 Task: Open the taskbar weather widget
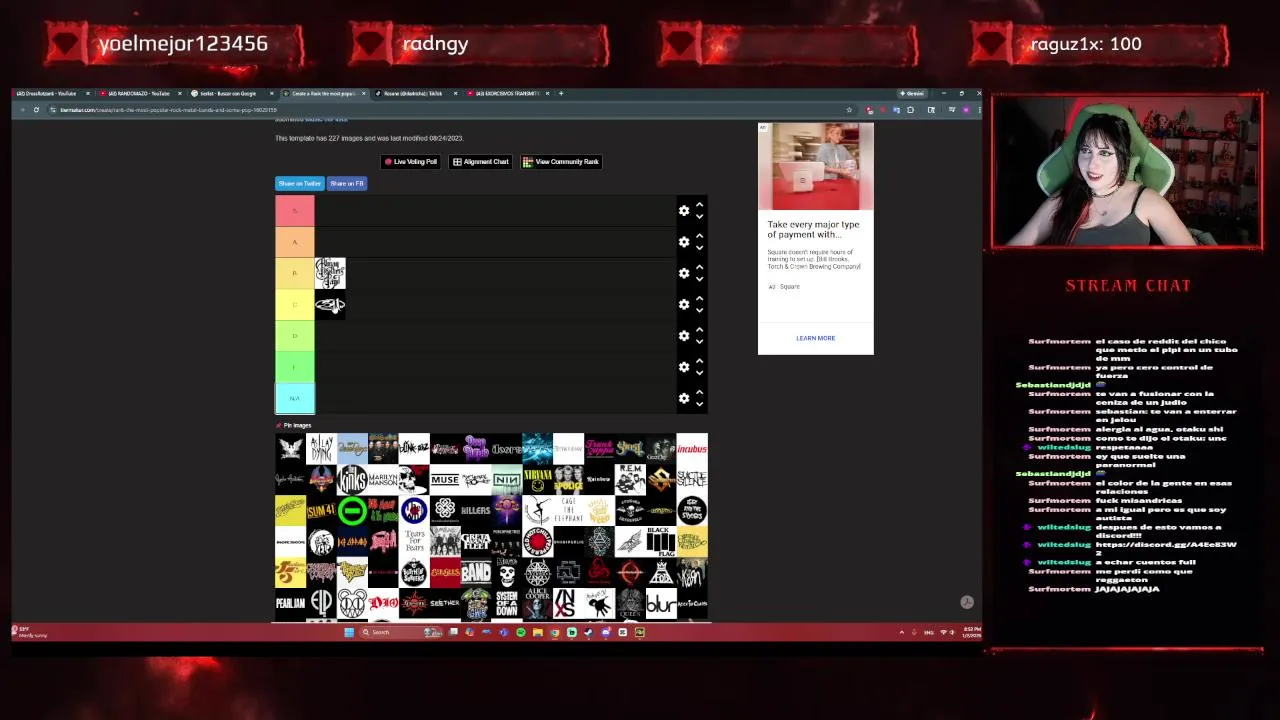point(30,632)
